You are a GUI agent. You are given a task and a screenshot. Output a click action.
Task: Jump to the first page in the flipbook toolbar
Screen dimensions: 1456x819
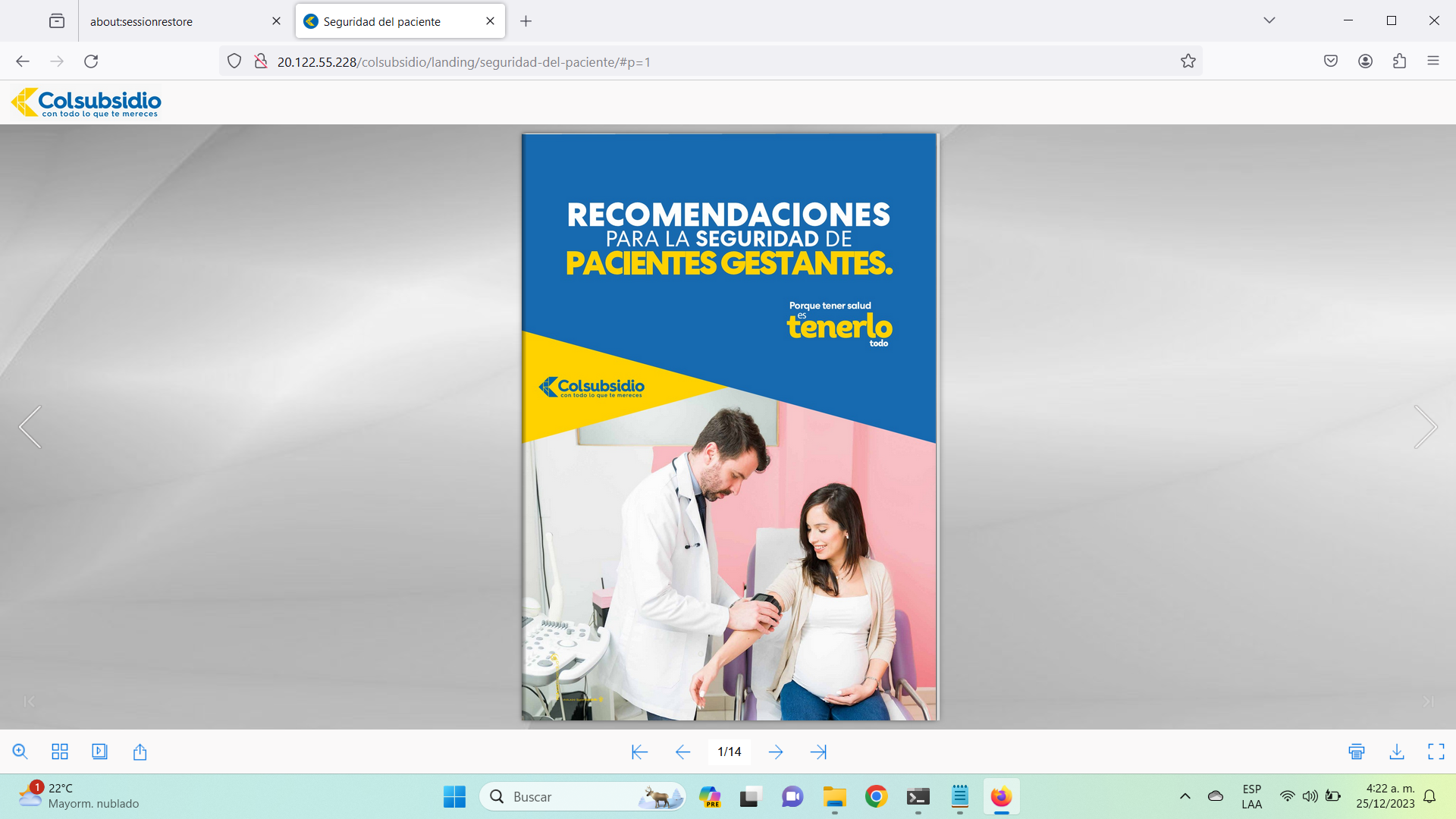click(x=639, y=752)
